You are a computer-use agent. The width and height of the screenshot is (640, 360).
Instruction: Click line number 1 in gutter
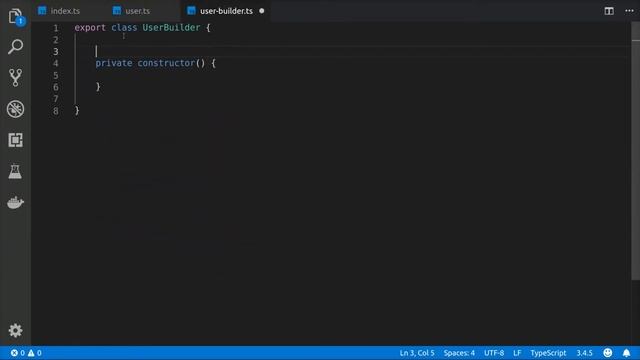point(56,28)
